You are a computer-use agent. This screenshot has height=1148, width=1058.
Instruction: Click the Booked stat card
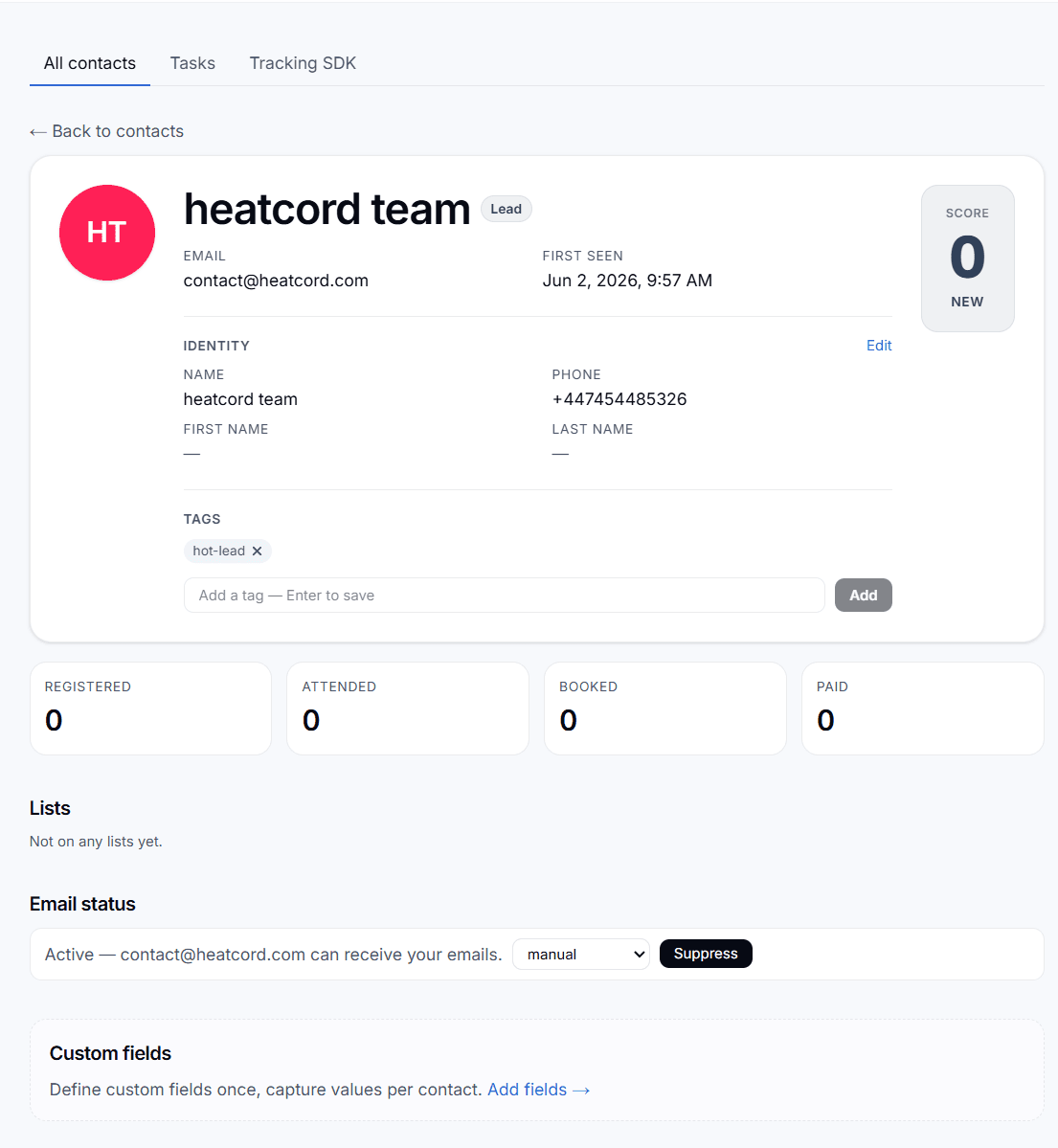coord(664,708)
